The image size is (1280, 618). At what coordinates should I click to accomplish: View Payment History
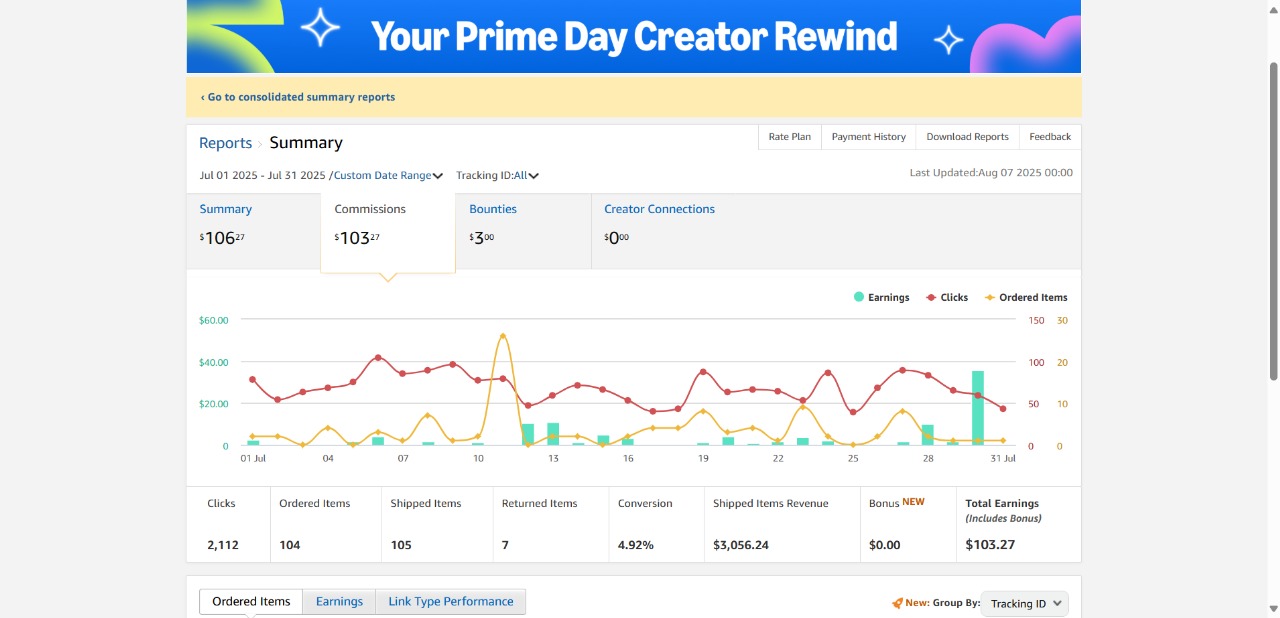point(869,137)
